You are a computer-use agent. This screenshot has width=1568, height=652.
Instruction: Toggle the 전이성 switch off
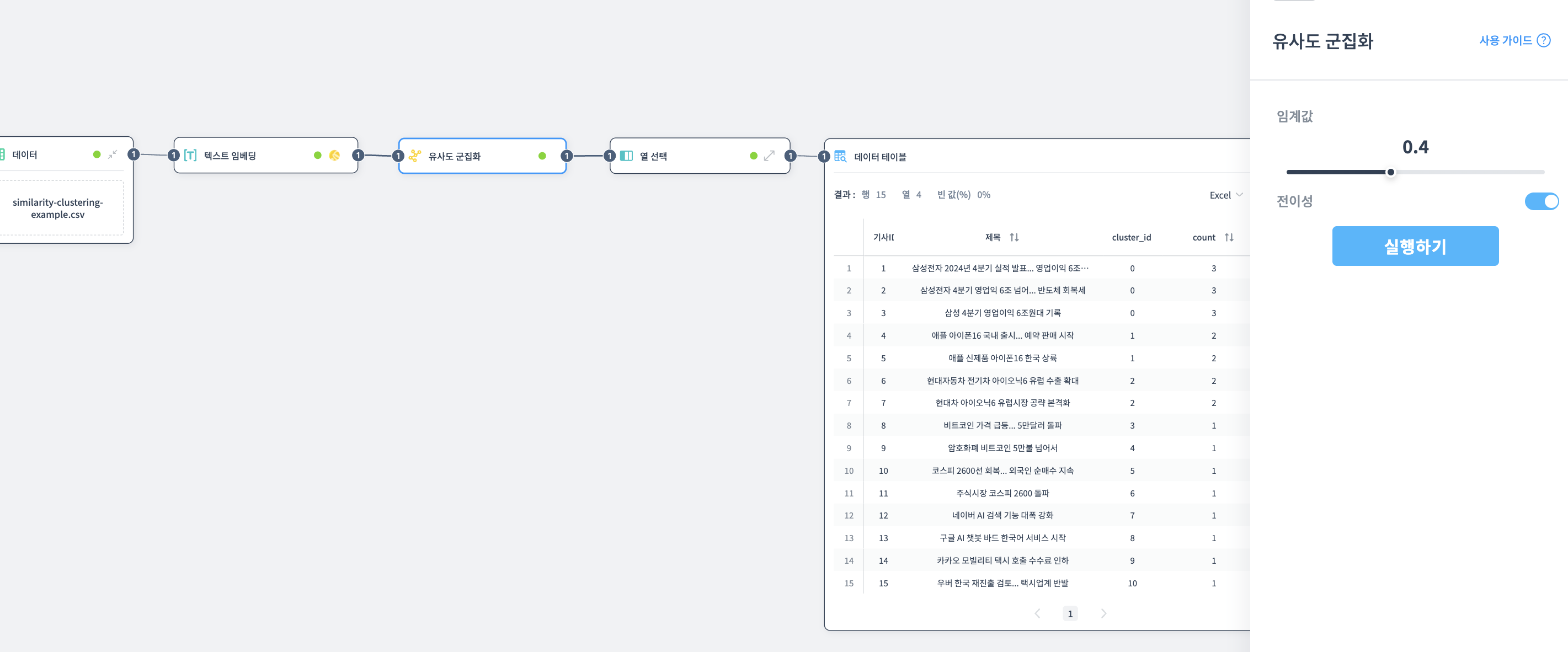tap(1540, 201)
